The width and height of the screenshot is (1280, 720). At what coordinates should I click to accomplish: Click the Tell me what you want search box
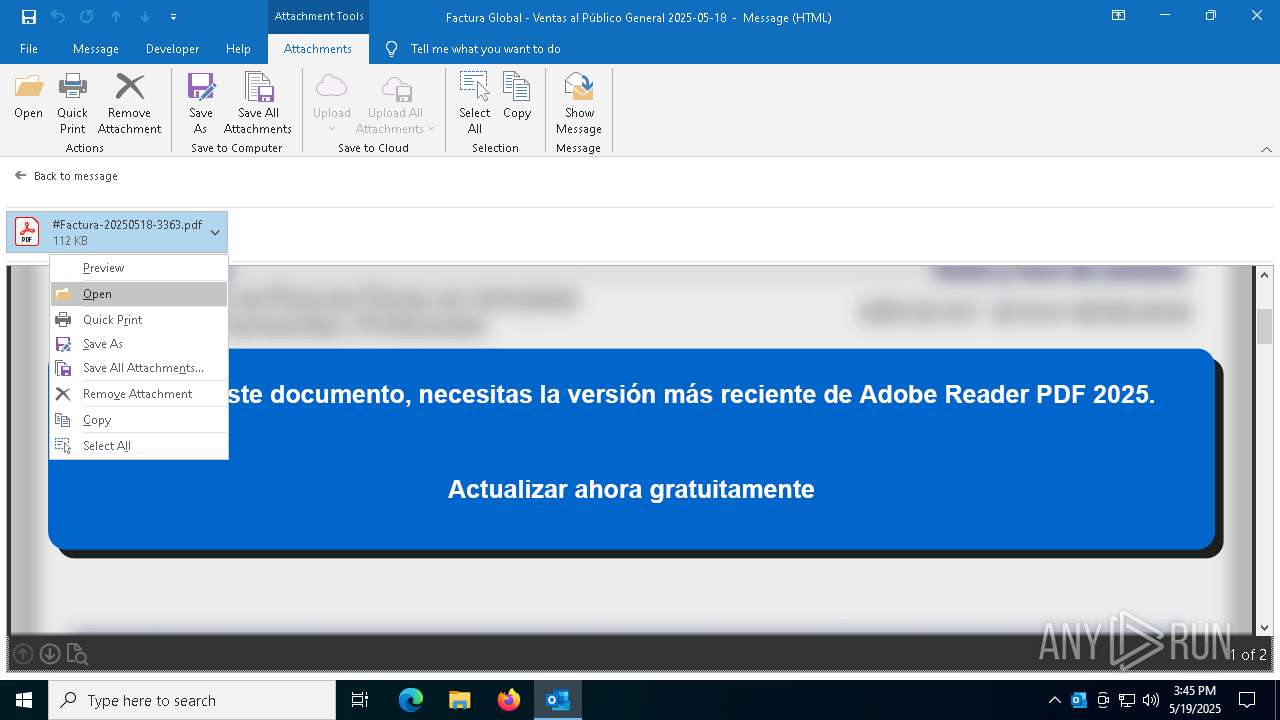485,49
